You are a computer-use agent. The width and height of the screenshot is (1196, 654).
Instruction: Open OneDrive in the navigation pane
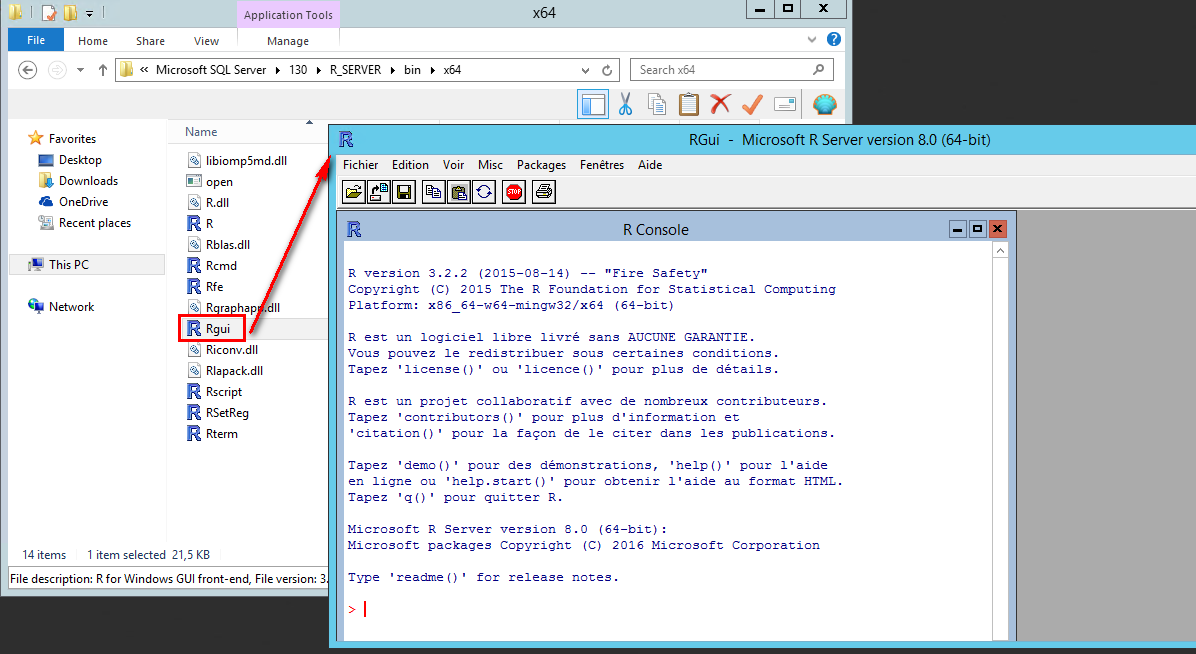click(83, 201)
